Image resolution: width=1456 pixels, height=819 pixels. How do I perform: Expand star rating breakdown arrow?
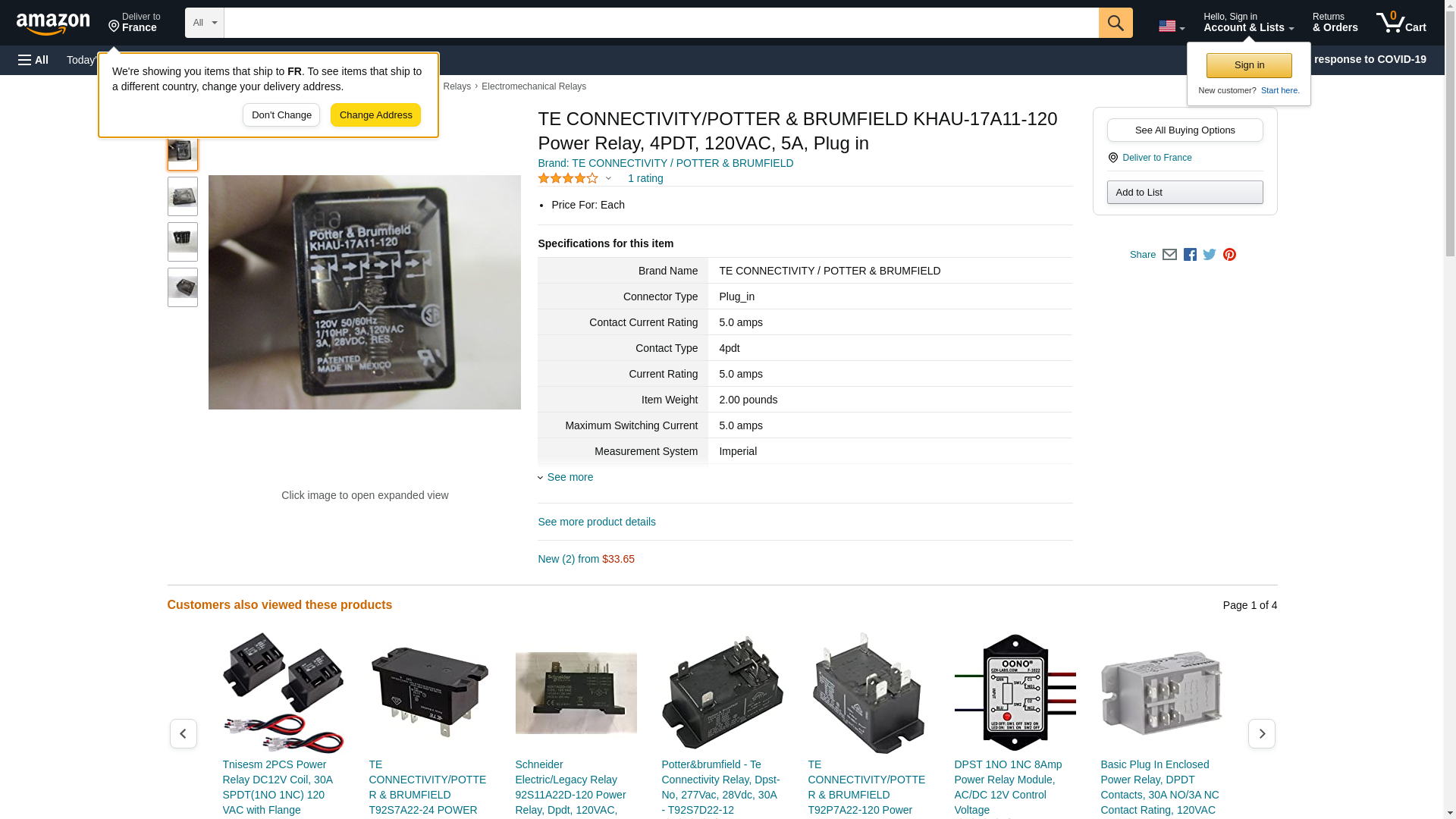click(608, 179)
